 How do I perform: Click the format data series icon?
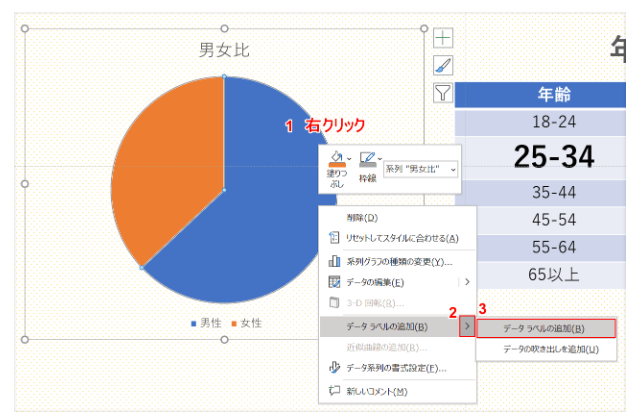coord(335,368)
